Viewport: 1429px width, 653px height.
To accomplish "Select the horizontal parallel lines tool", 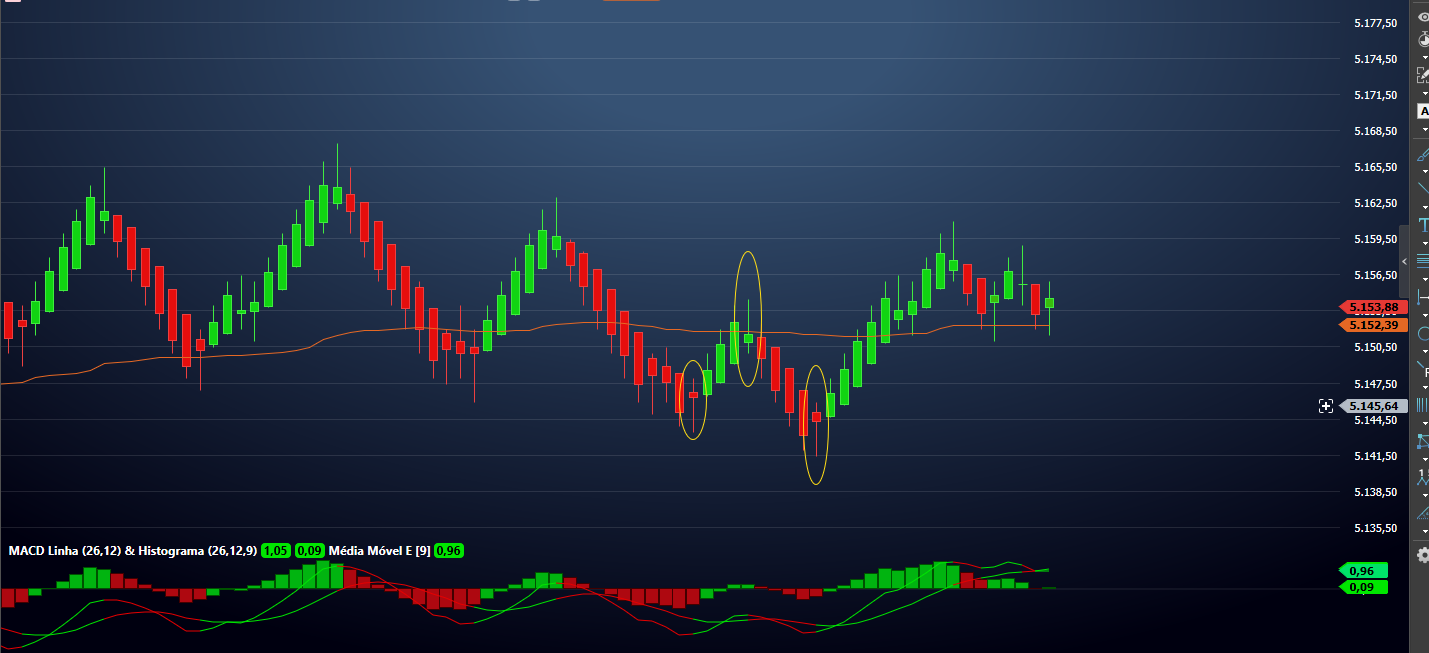I will click(x=1422, y=260).
